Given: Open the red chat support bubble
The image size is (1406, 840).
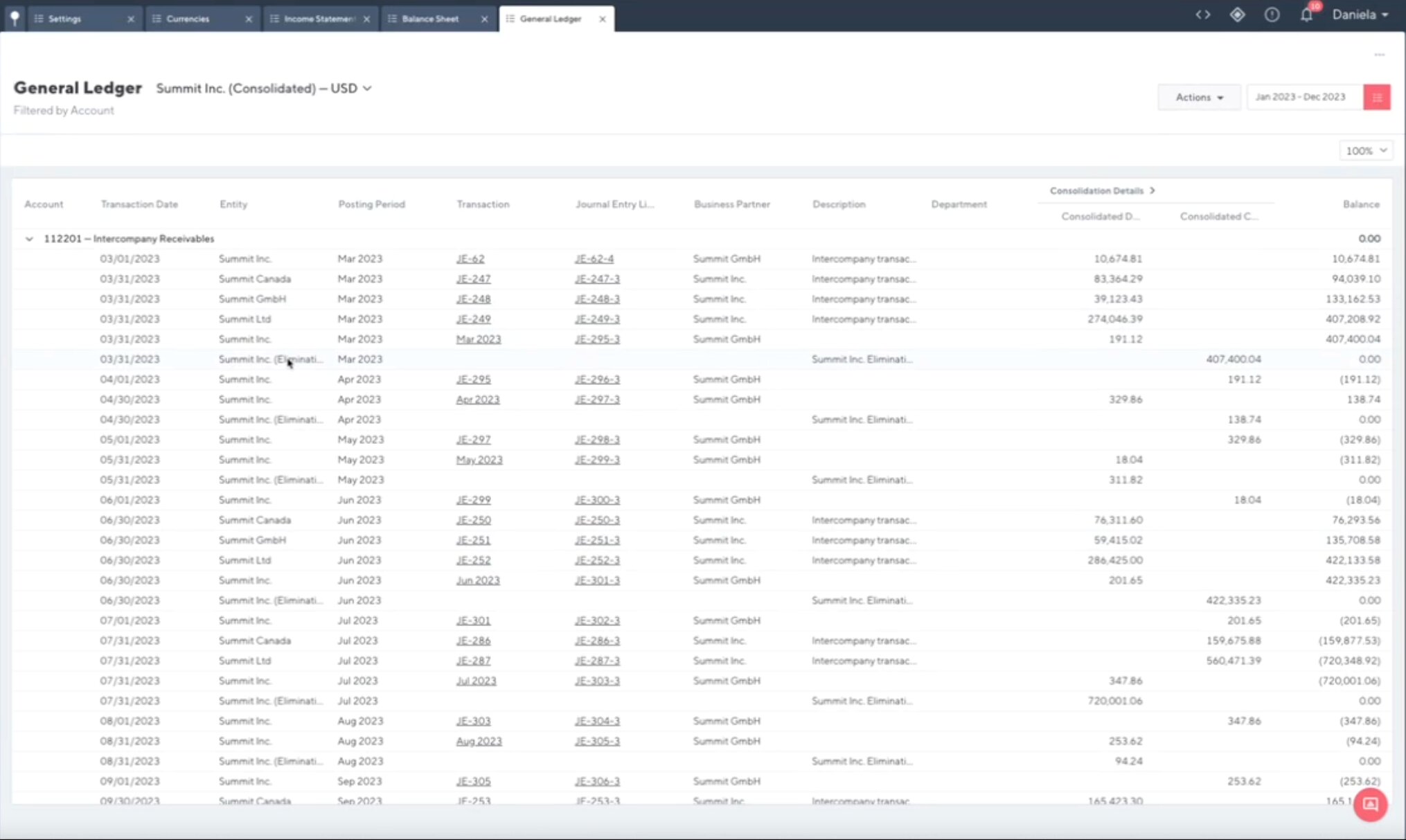Looking at the screenshot, I should point(1370,804).
